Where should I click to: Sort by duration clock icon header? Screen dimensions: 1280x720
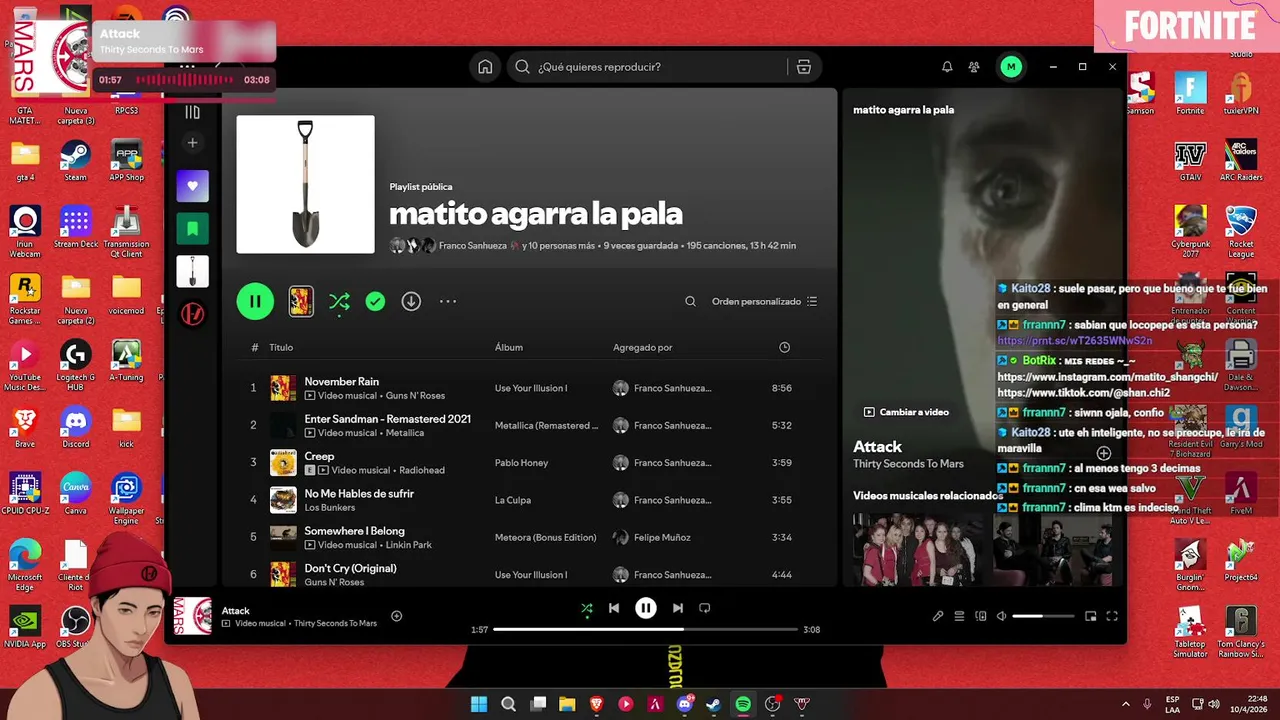(784, 347)
